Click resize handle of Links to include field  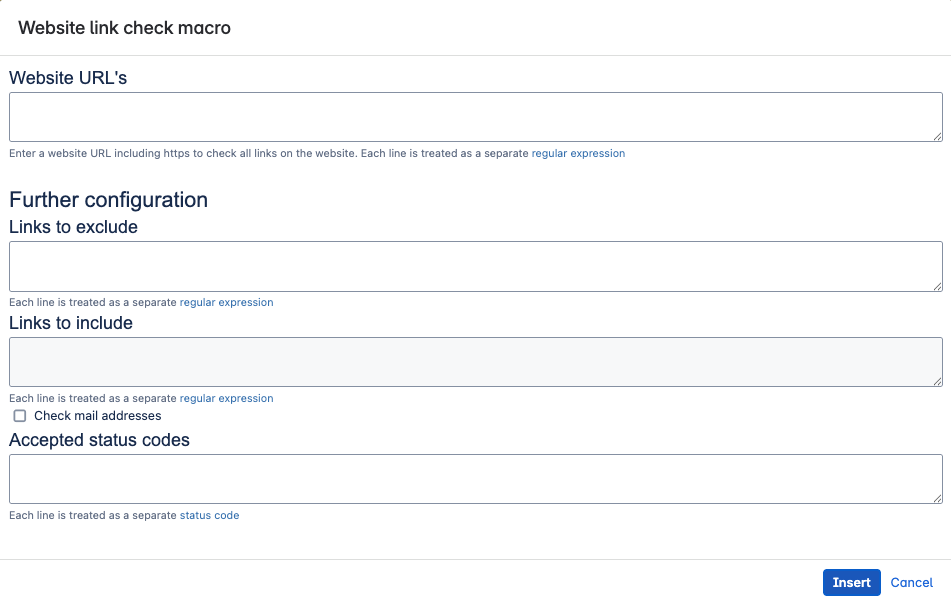point(937,381)
